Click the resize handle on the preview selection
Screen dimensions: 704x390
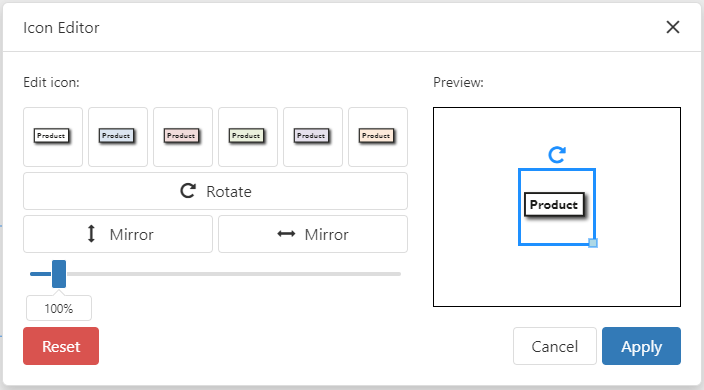pos(593,243)
